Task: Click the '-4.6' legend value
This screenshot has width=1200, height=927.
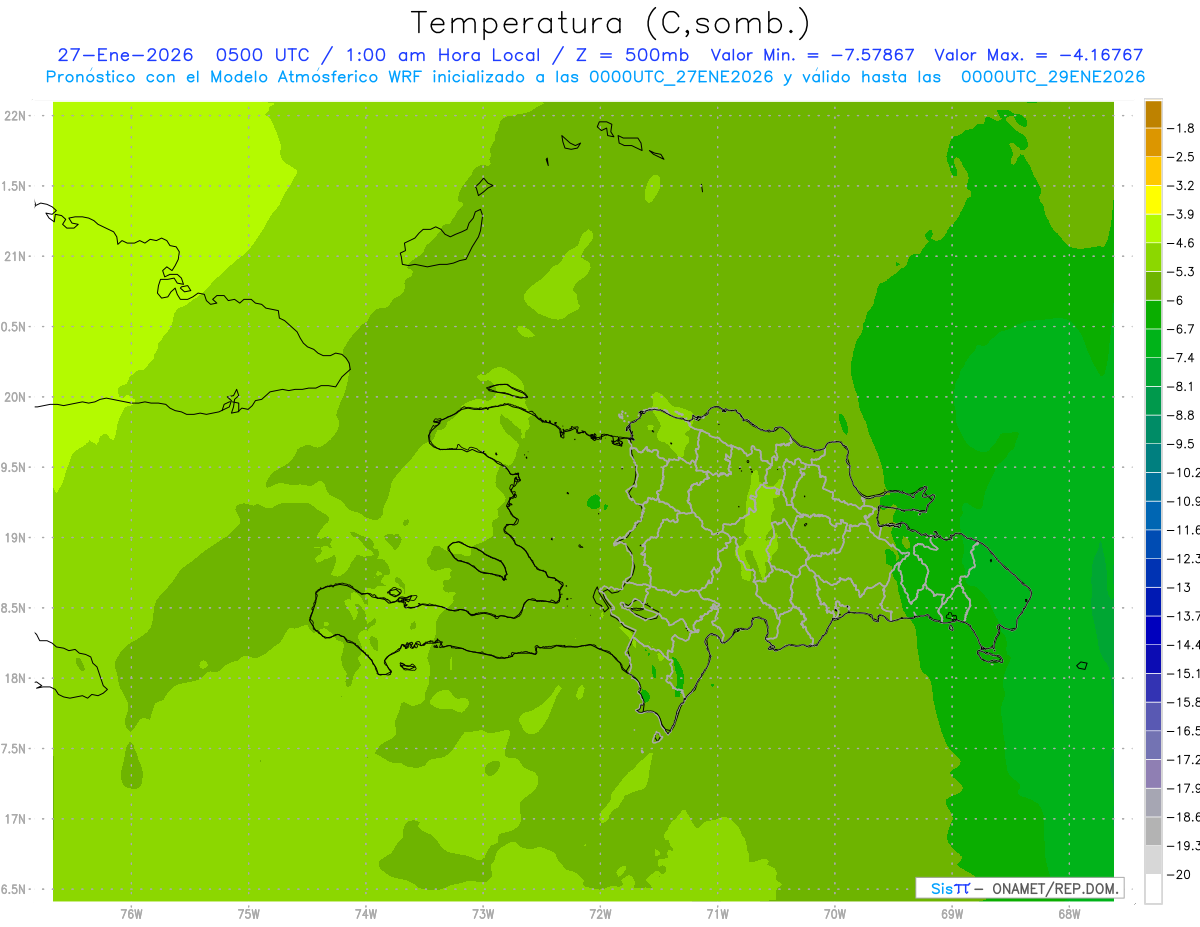Action: [1180, 243]
